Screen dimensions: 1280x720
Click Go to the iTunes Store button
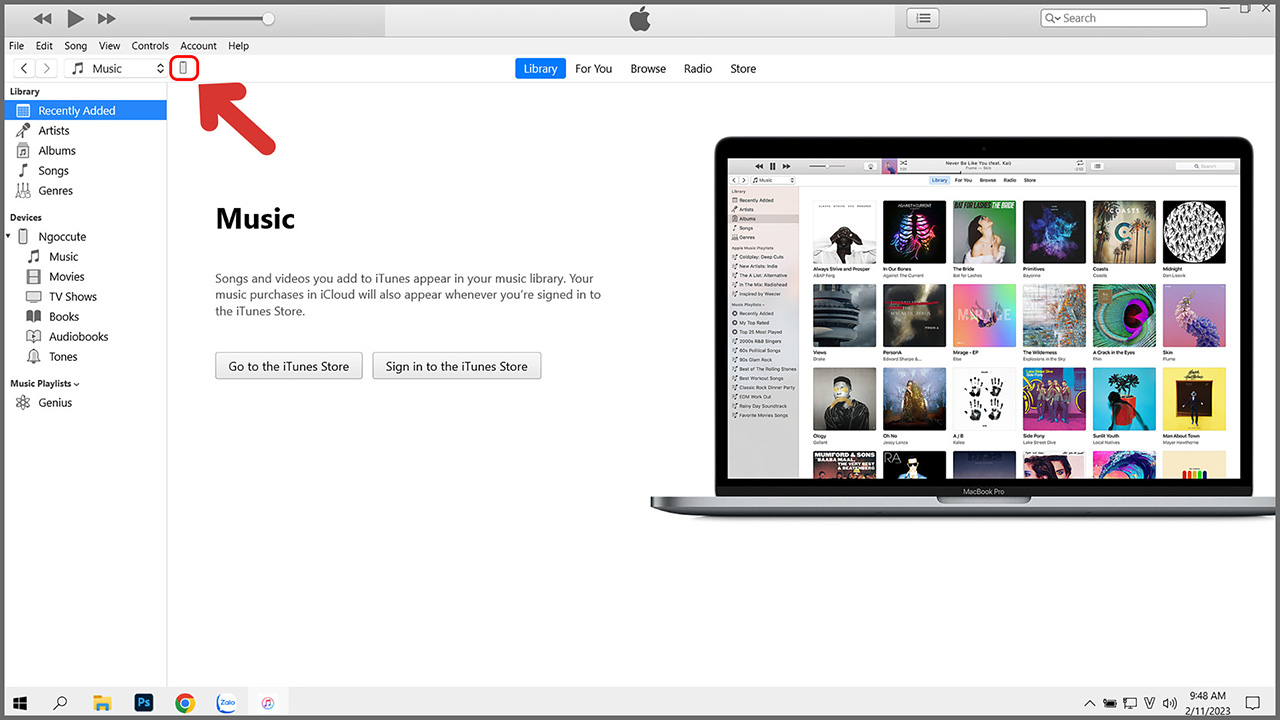pyautogui.click(x=288, y=366)
